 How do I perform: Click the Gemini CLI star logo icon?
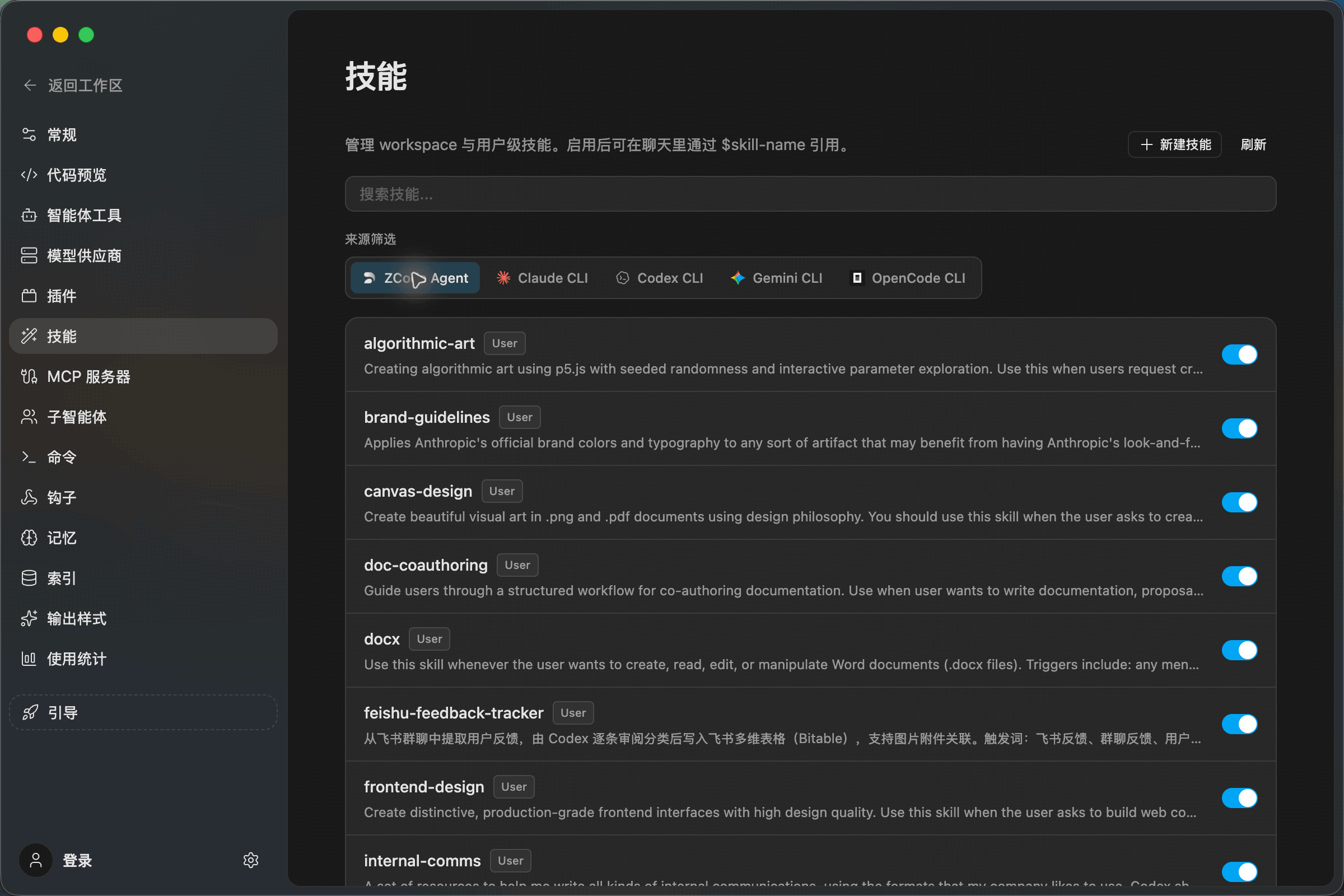point(738,278)
